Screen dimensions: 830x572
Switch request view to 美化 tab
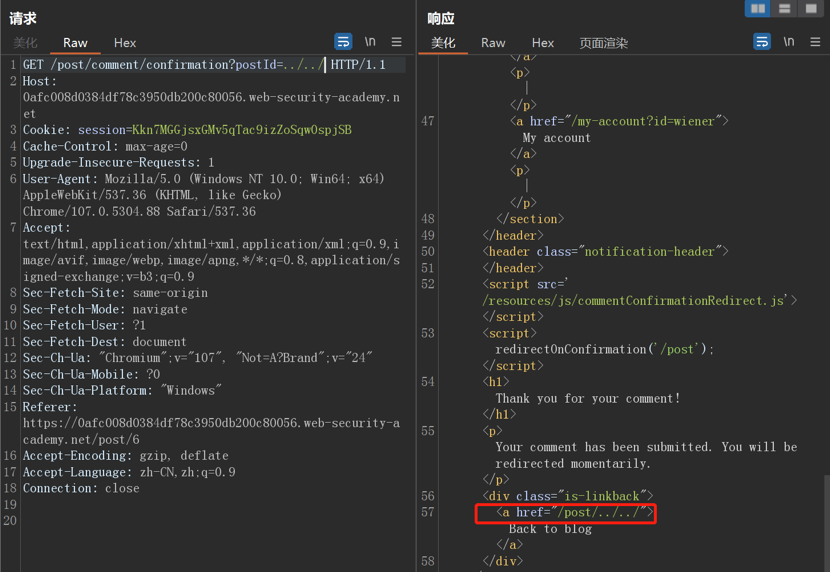(x=25, y=43)
